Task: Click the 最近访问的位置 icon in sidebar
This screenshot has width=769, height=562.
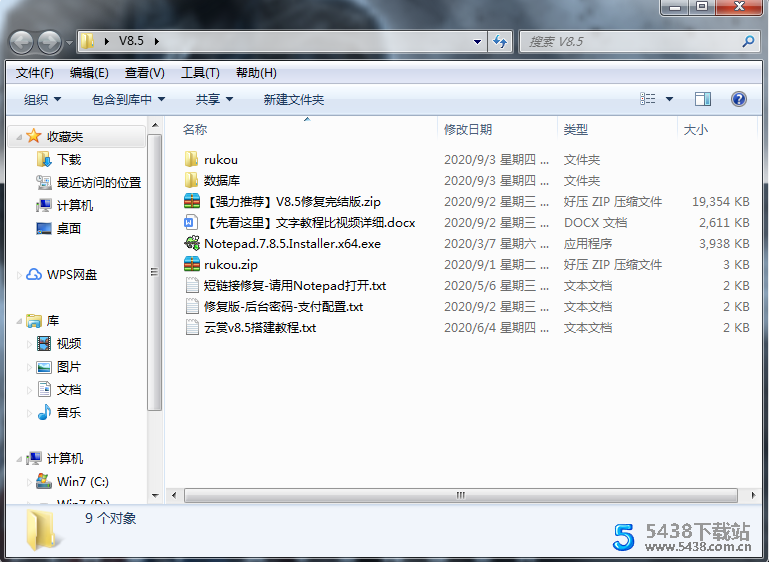Action: pyautogui.click(x=44, y=182)
